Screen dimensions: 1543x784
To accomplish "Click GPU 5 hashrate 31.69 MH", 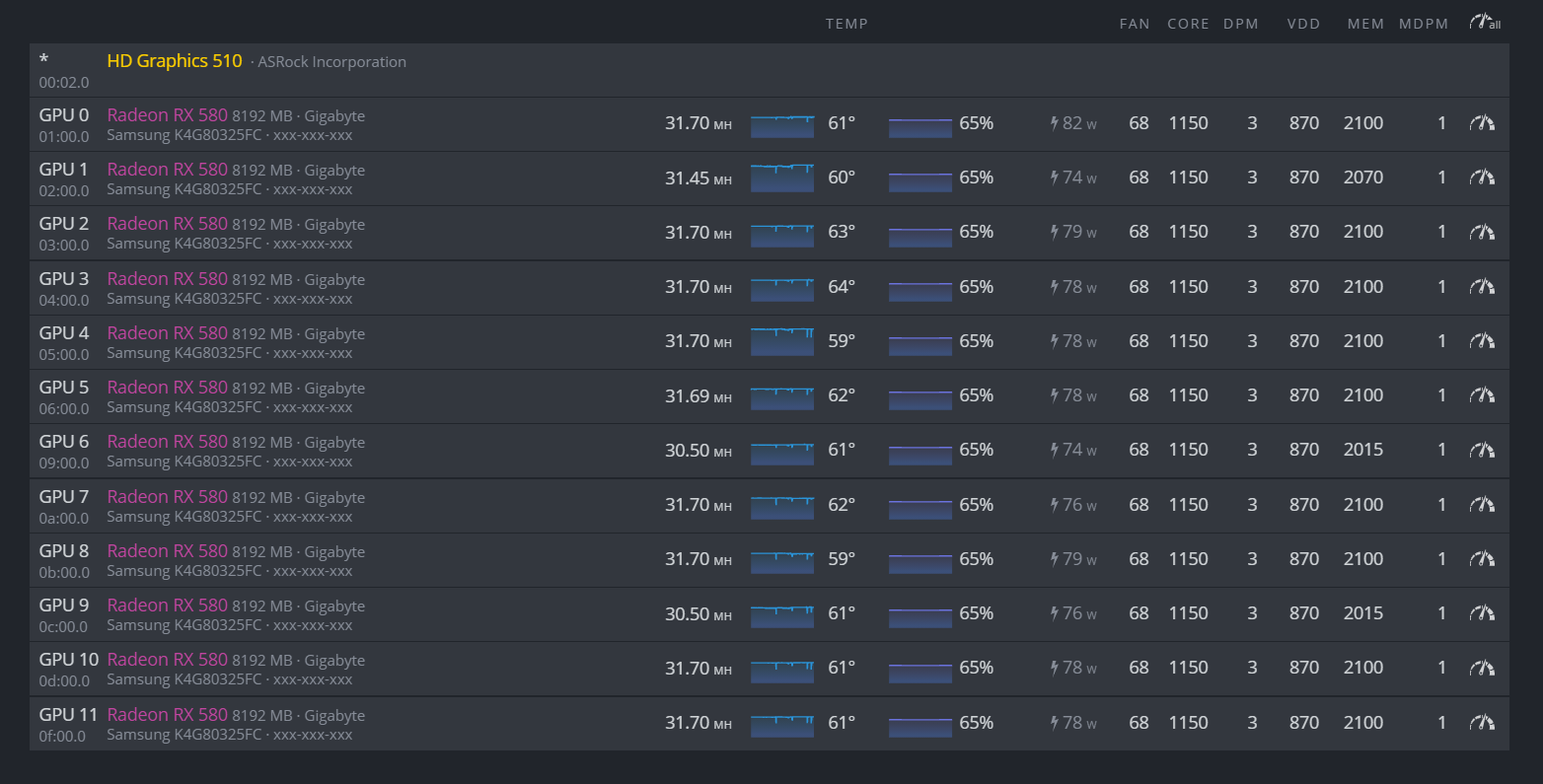I will pos(698,395).
